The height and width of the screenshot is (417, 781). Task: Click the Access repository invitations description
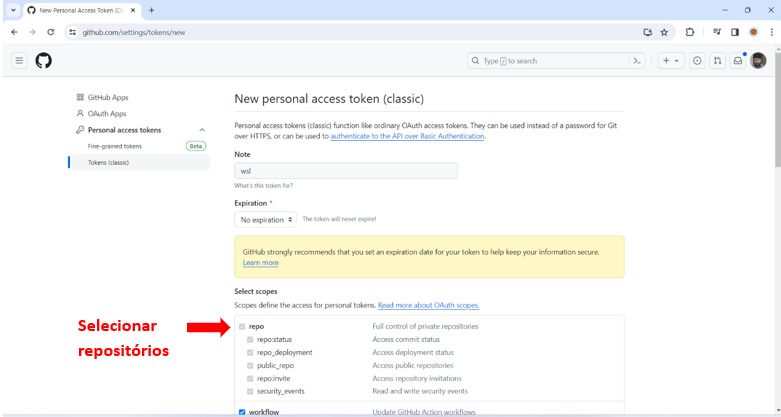tap(417, 378)
